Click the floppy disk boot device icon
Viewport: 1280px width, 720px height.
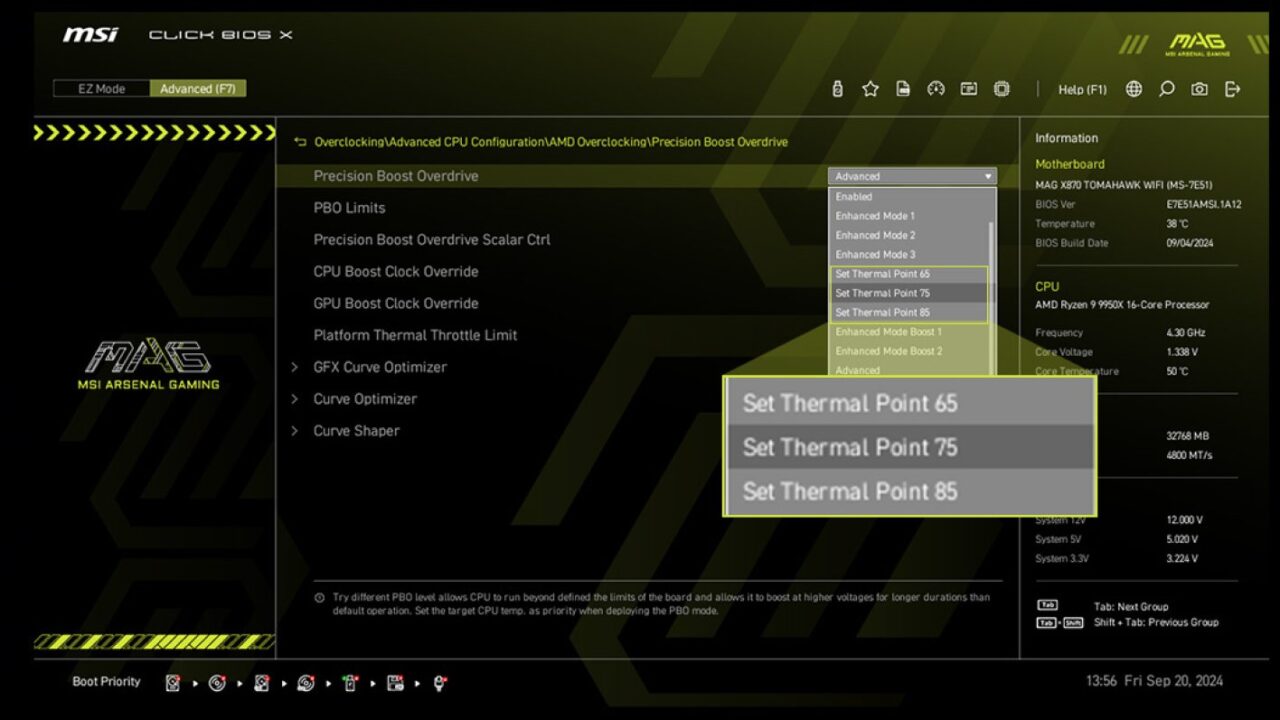click(395, 683)
